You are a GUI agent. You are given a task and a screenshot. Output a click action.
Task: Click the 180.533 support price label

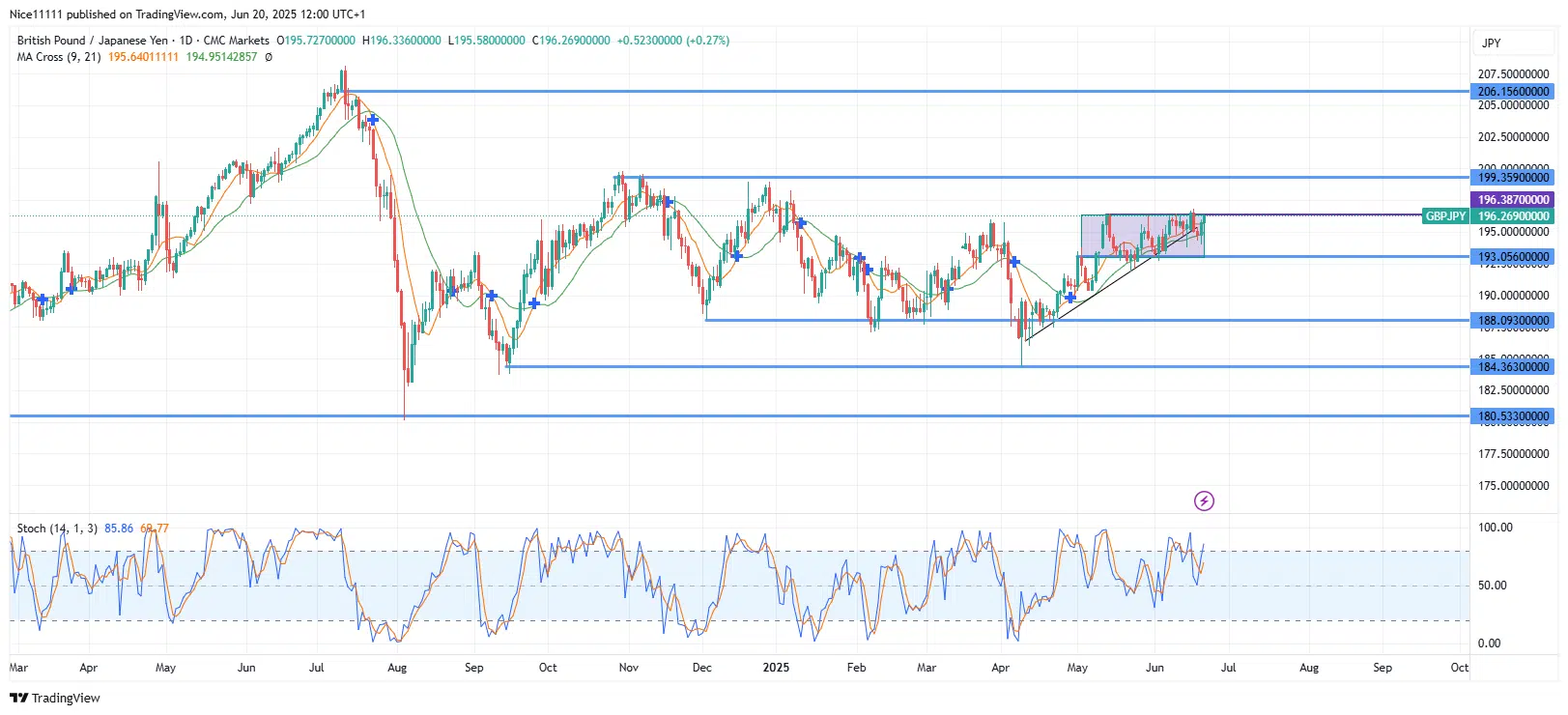pos(1513,416)
